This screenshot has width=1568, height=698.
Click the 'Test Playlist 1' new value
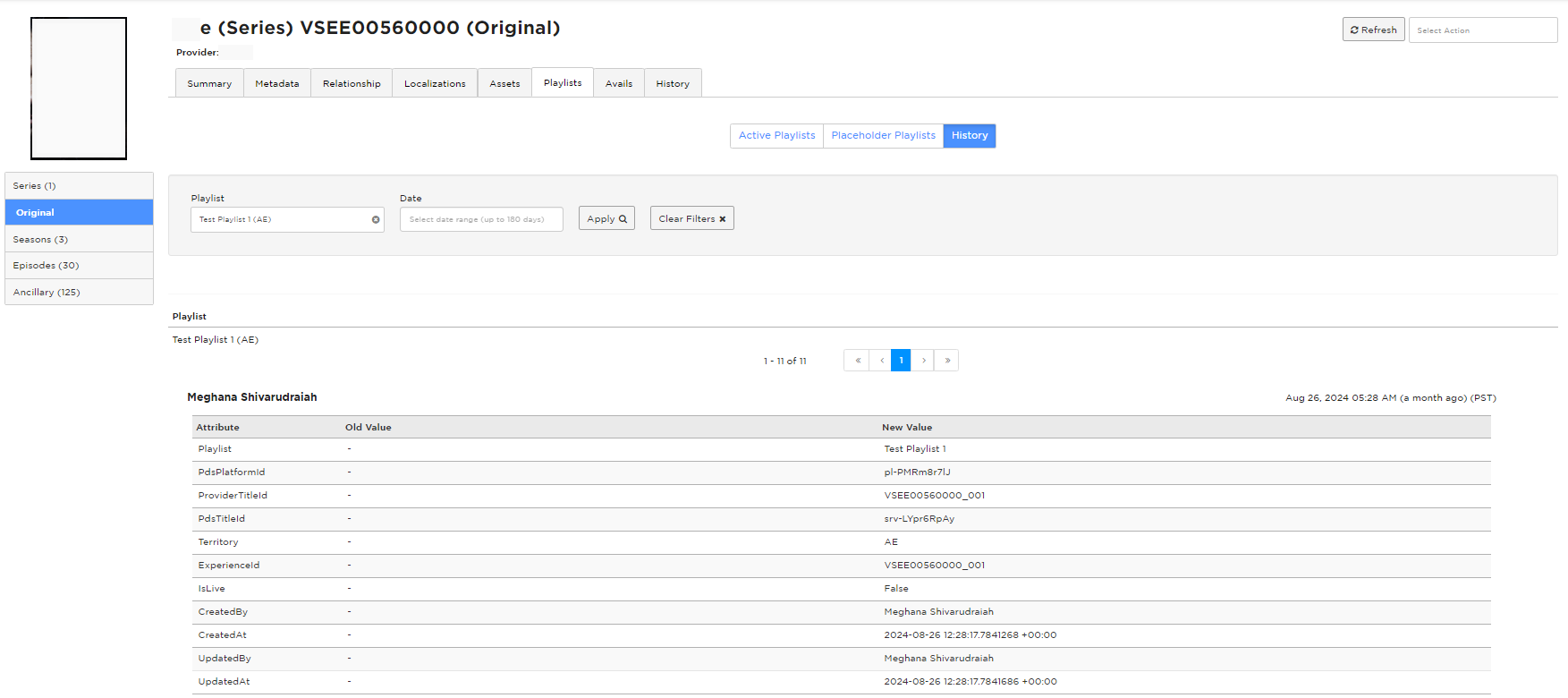point(915,449)
